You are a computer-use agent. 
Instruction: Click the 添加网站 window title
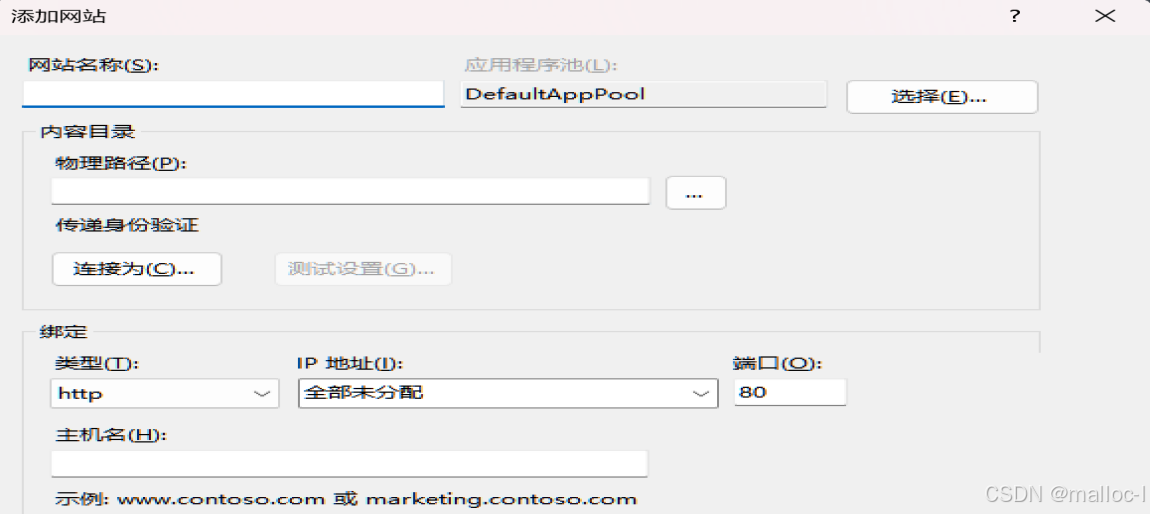click(58, 16)
